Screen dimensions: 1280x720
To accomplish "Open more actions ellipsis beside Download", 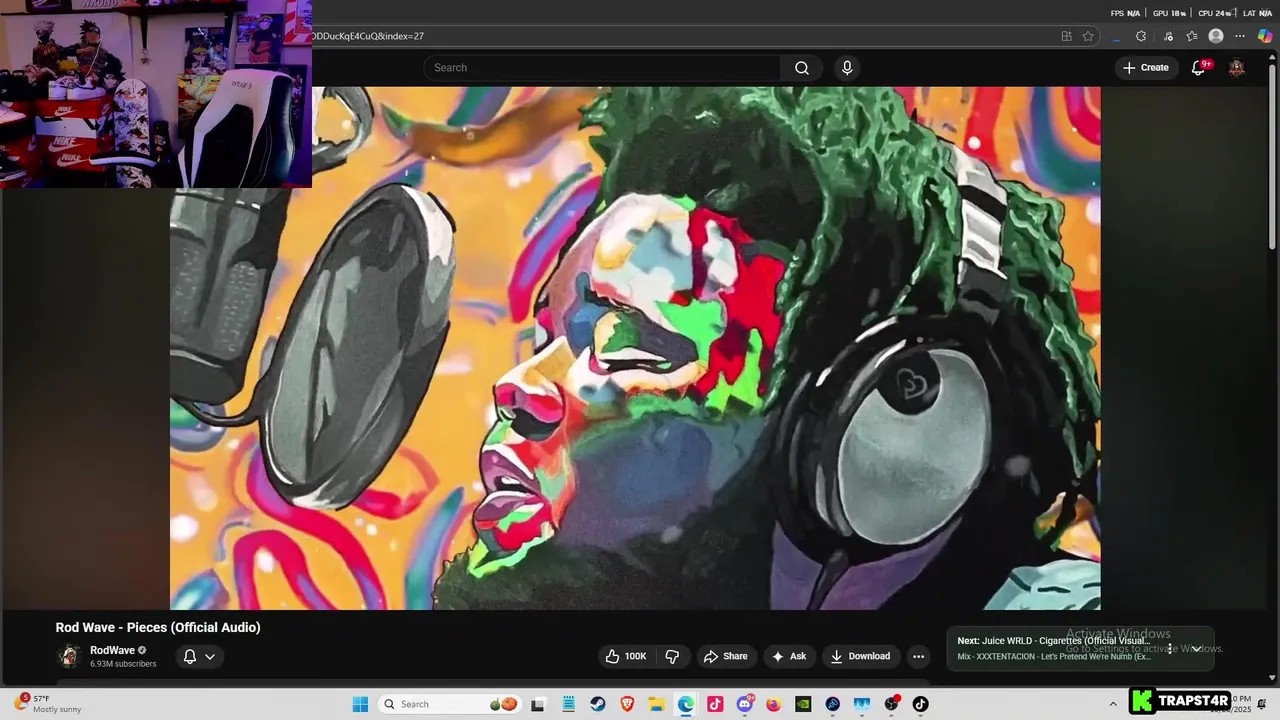I will pos(918,656).
